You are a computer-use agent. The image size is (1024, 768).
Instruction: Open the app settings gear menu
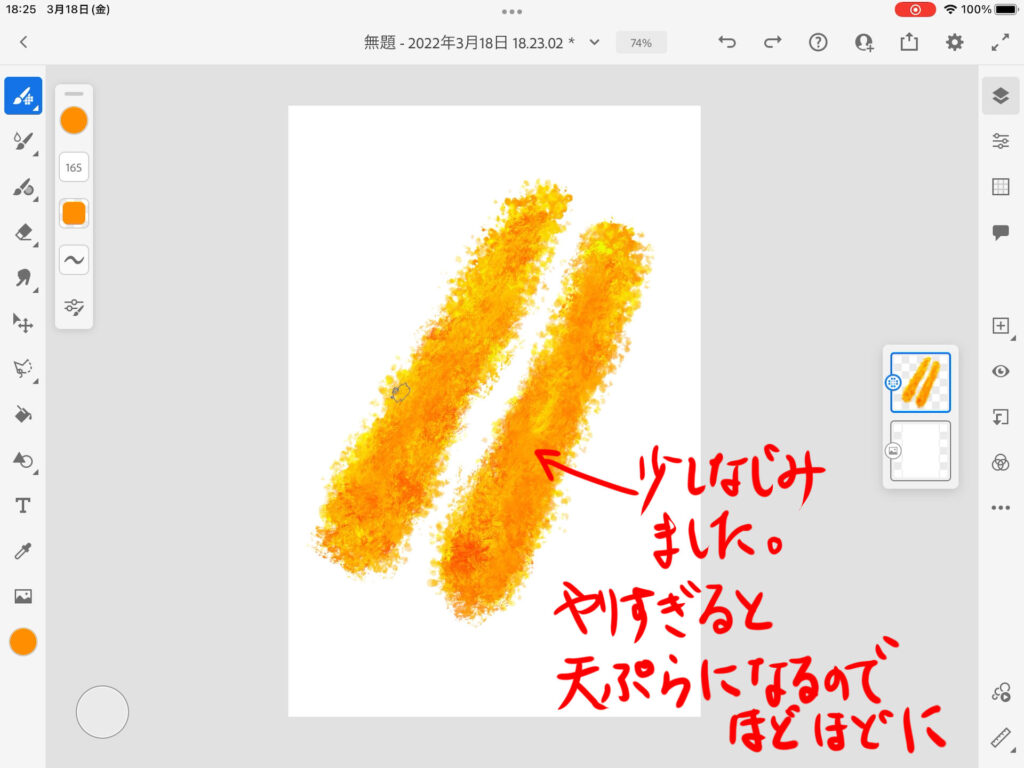(955, 42)
